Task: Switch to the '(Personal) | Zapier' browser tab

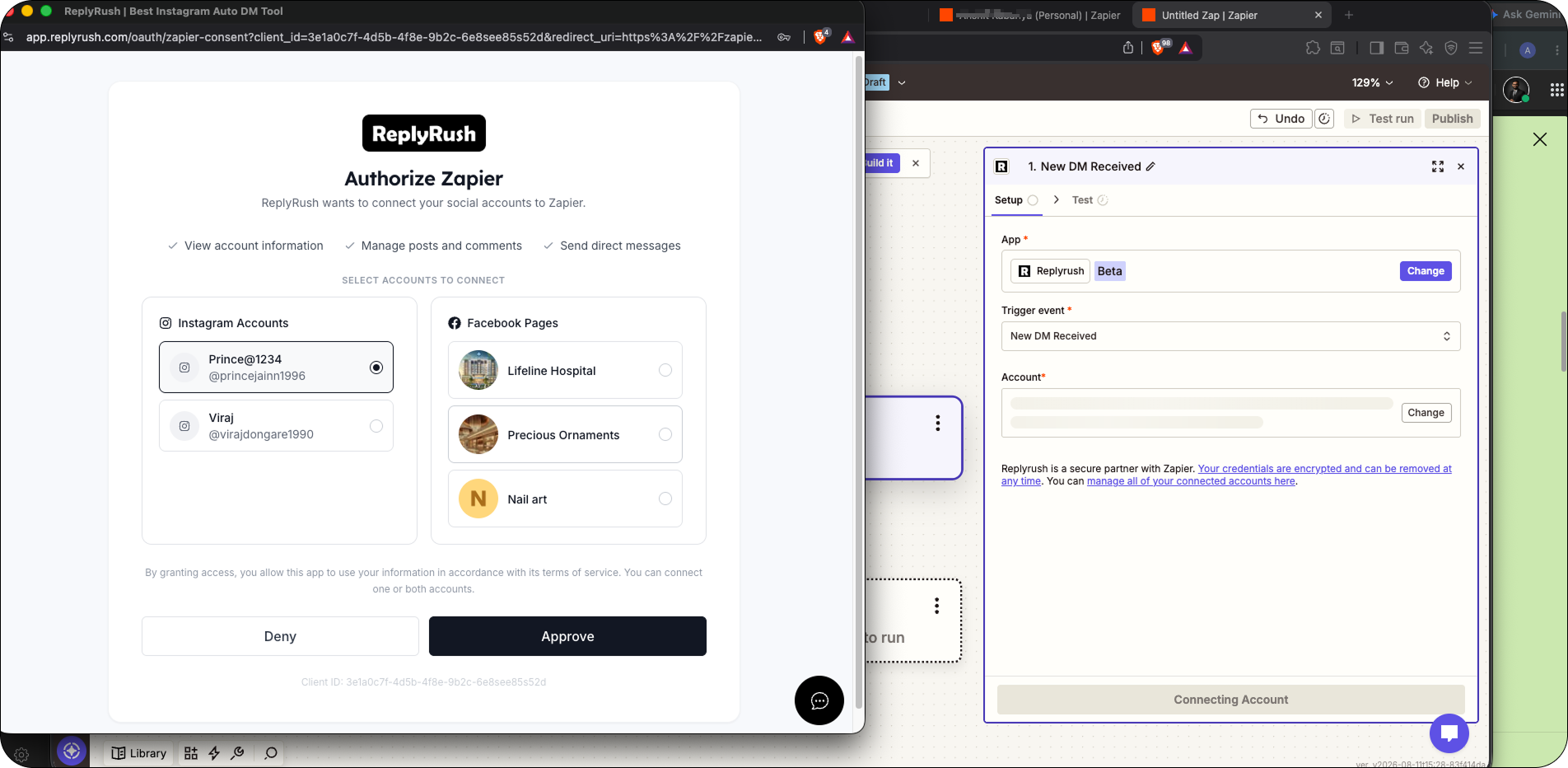Action: coord(1030,15)
